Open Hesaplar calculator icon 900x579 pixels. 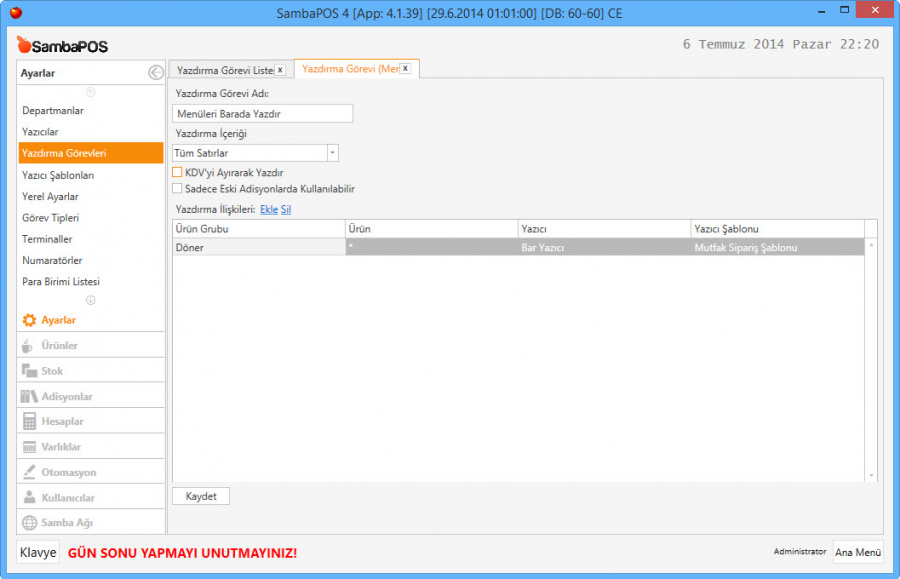coord(29,422)
